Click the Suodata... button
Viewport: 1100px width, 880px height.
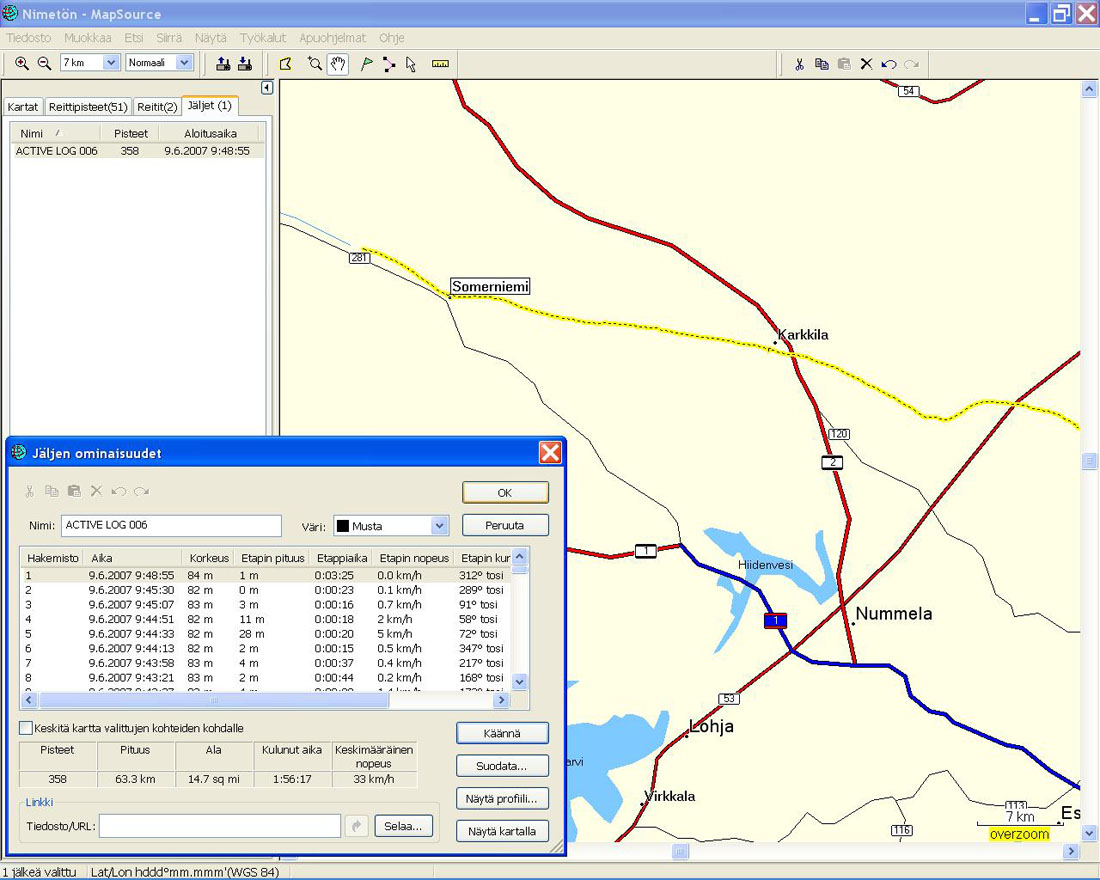[x=502, y=766]
